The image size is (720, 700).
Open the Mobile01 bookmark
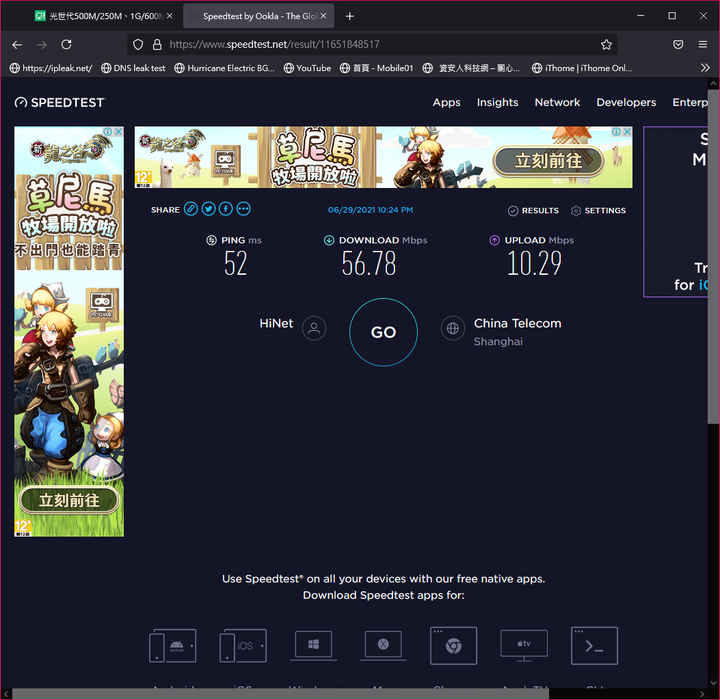coord(377,68)
